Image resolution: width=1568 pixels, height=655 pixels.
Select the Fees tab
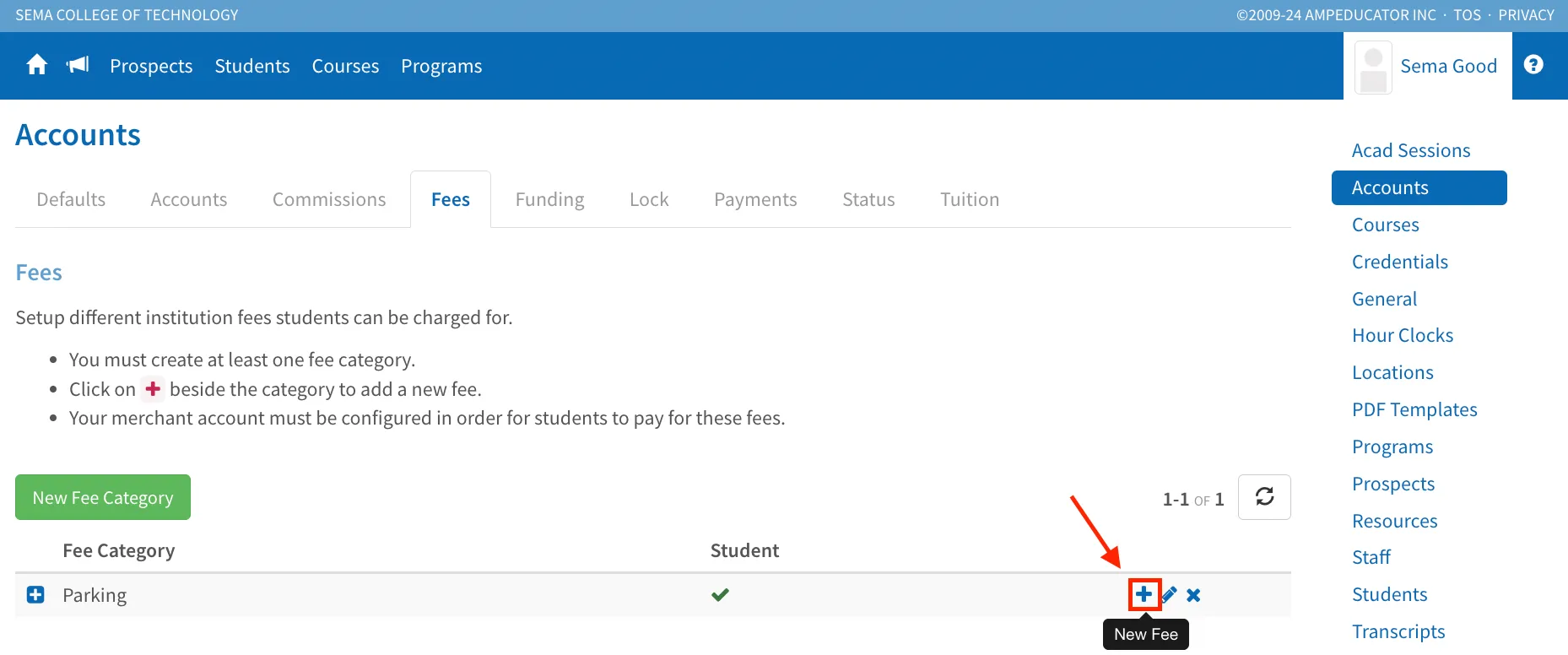pyautogui.click(x=451, y=199)
